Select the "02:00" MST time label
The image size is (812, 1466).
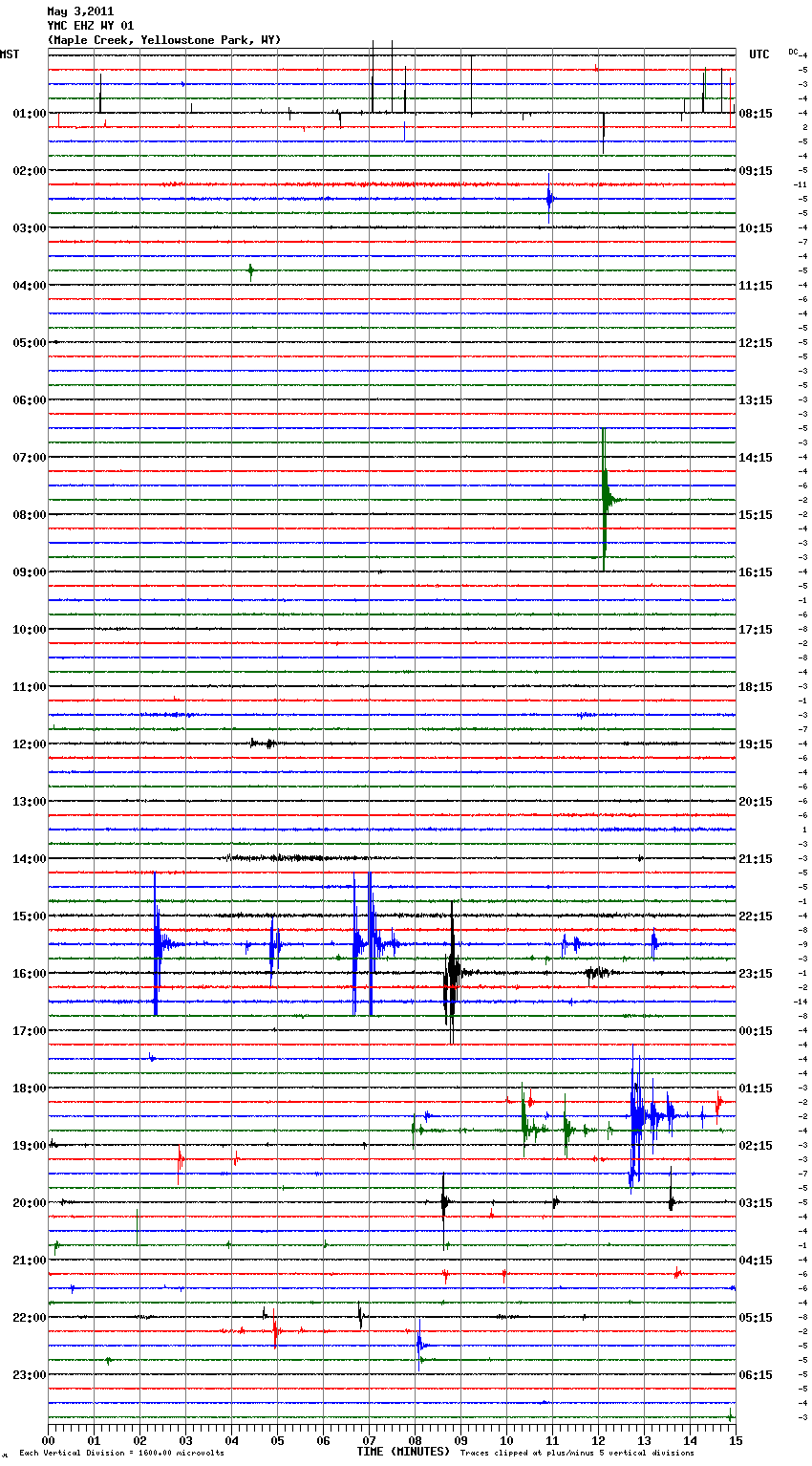point(30,171)
